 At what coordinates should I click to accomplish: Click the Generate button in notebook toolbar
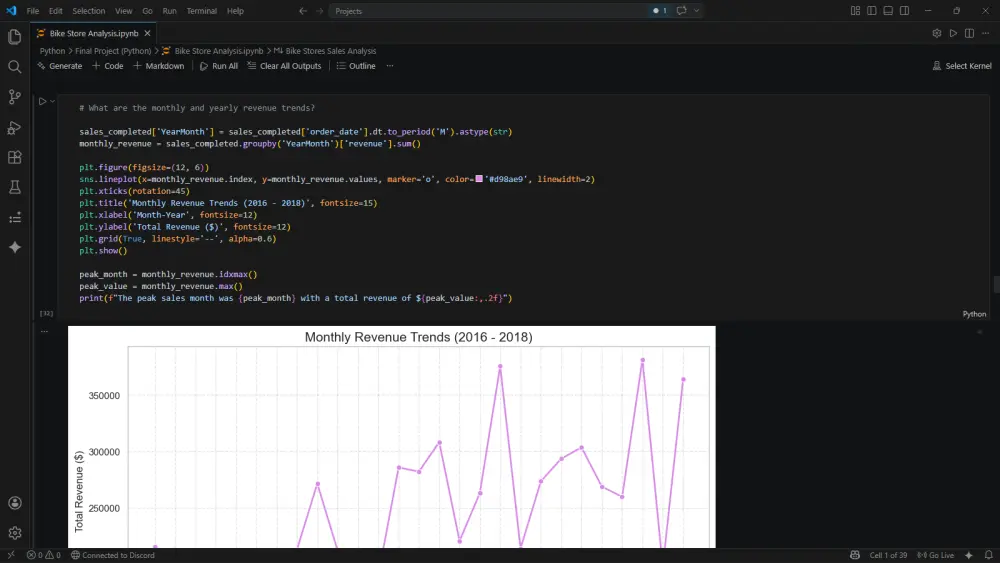point(60,66)
